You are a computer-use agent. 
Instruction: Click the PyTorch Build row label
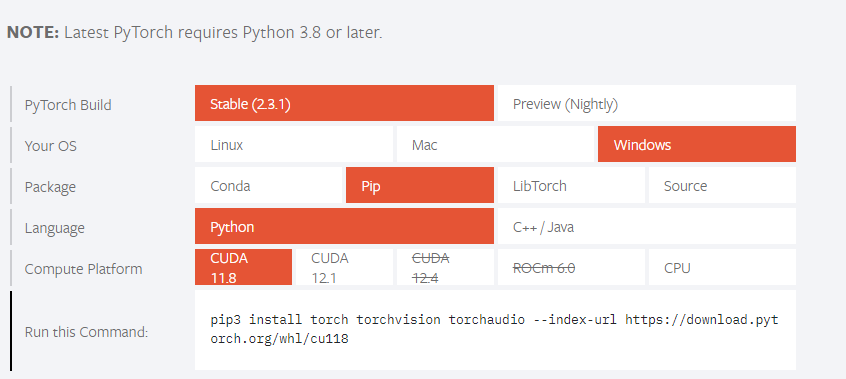(68, 105)
